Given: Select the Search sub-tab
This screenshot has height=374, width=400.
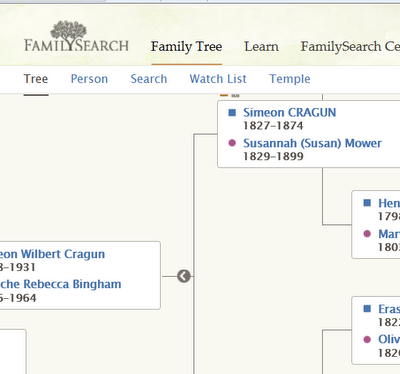Looking at the screenshot, I should (149, 79).
